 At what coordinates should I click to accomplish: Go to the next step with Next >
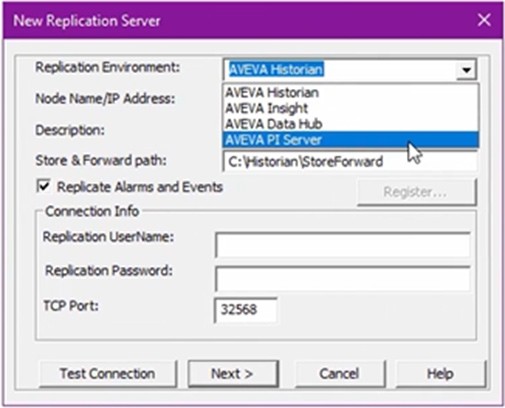tap(233, 374)
